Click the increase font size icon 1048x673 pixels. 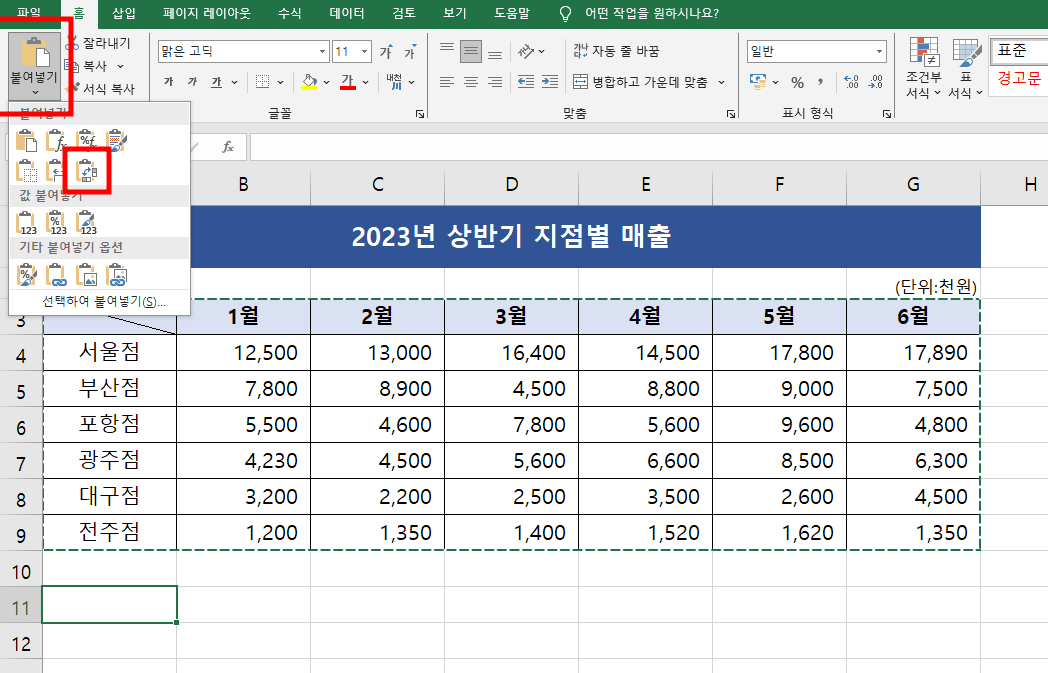click(x=386, y=51)
